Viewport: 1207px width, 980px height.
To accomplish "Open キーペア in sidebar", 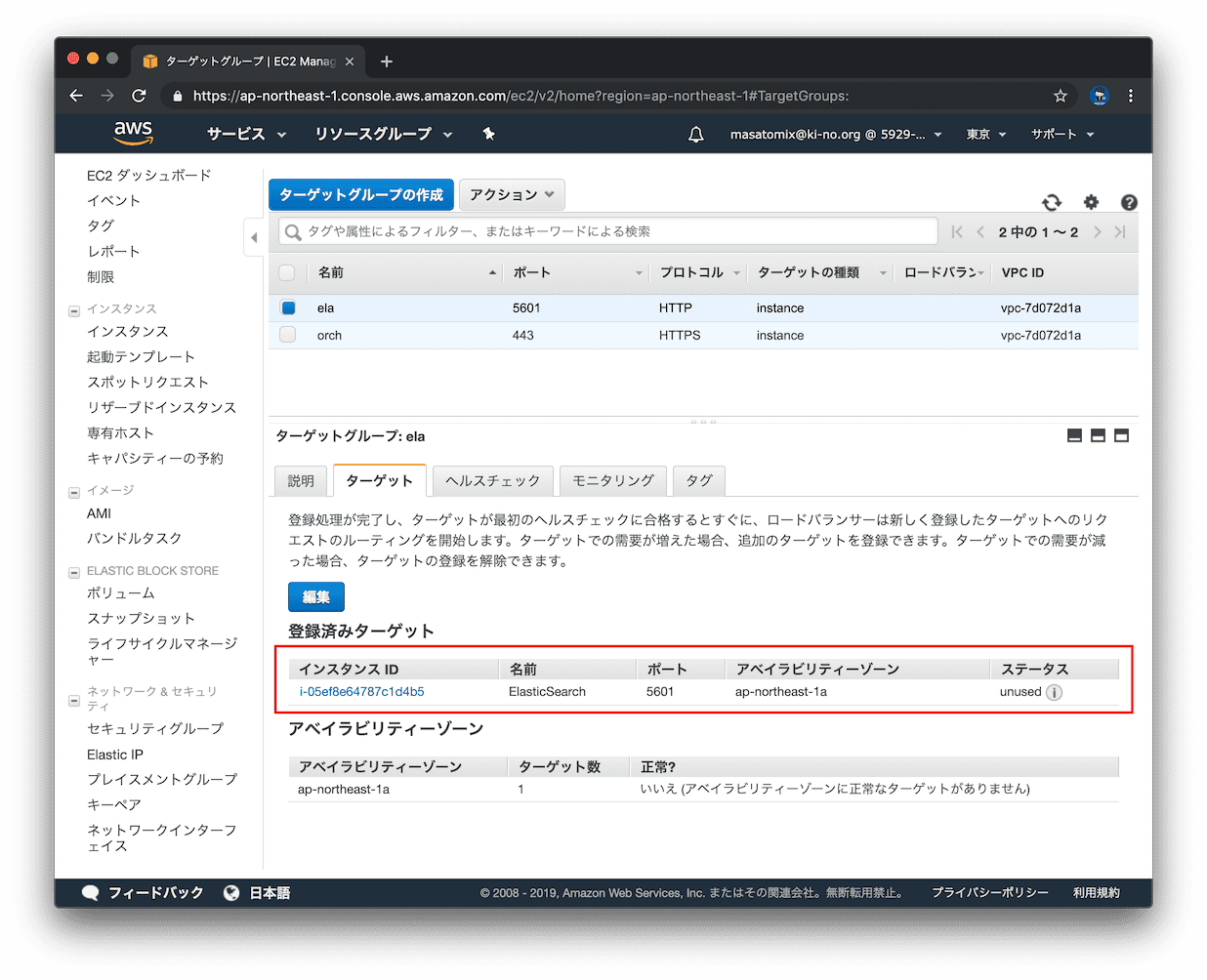I will click(x=114, y=804).
